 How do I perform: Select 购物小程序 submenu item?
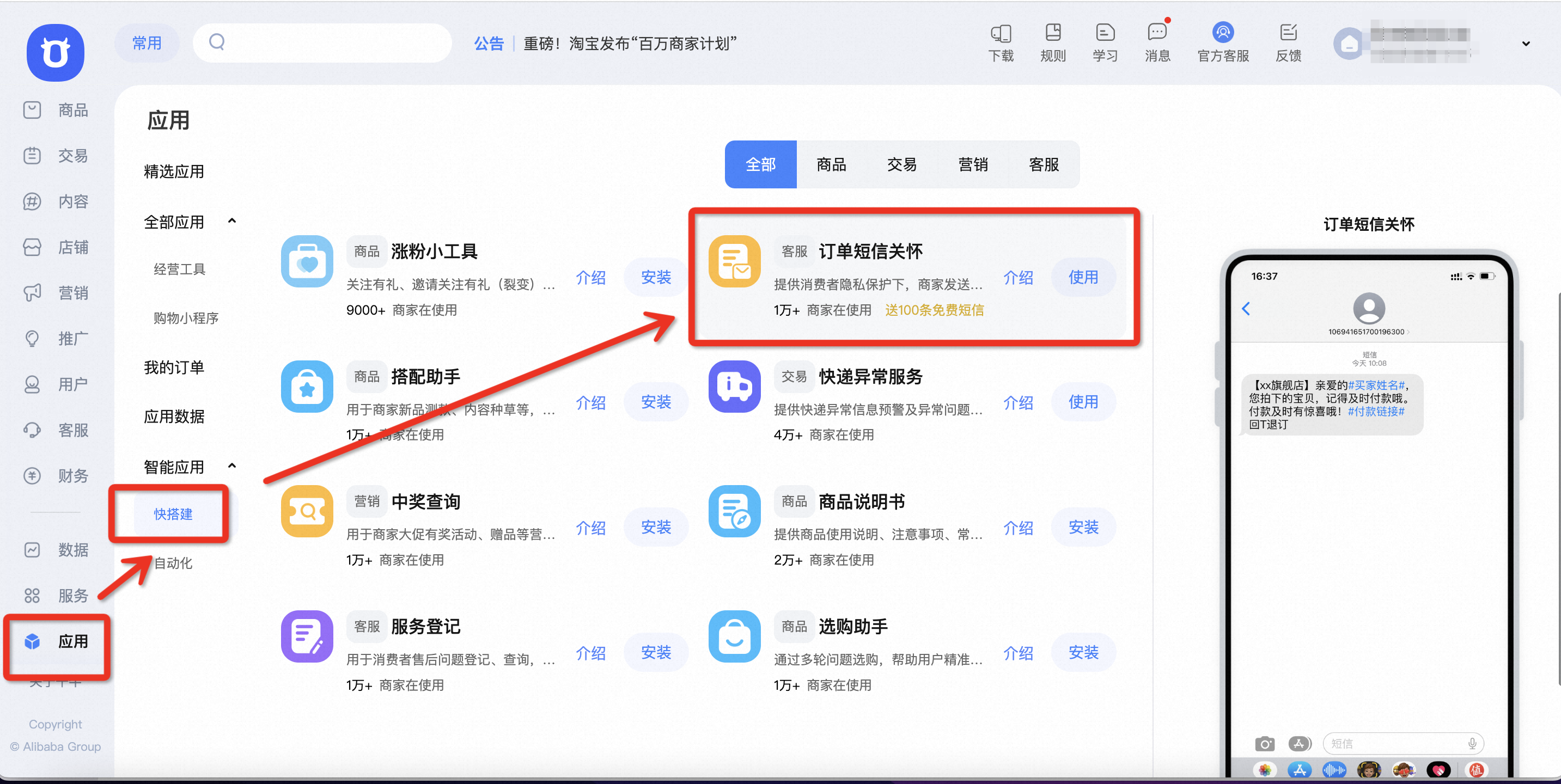pos(186,318)
